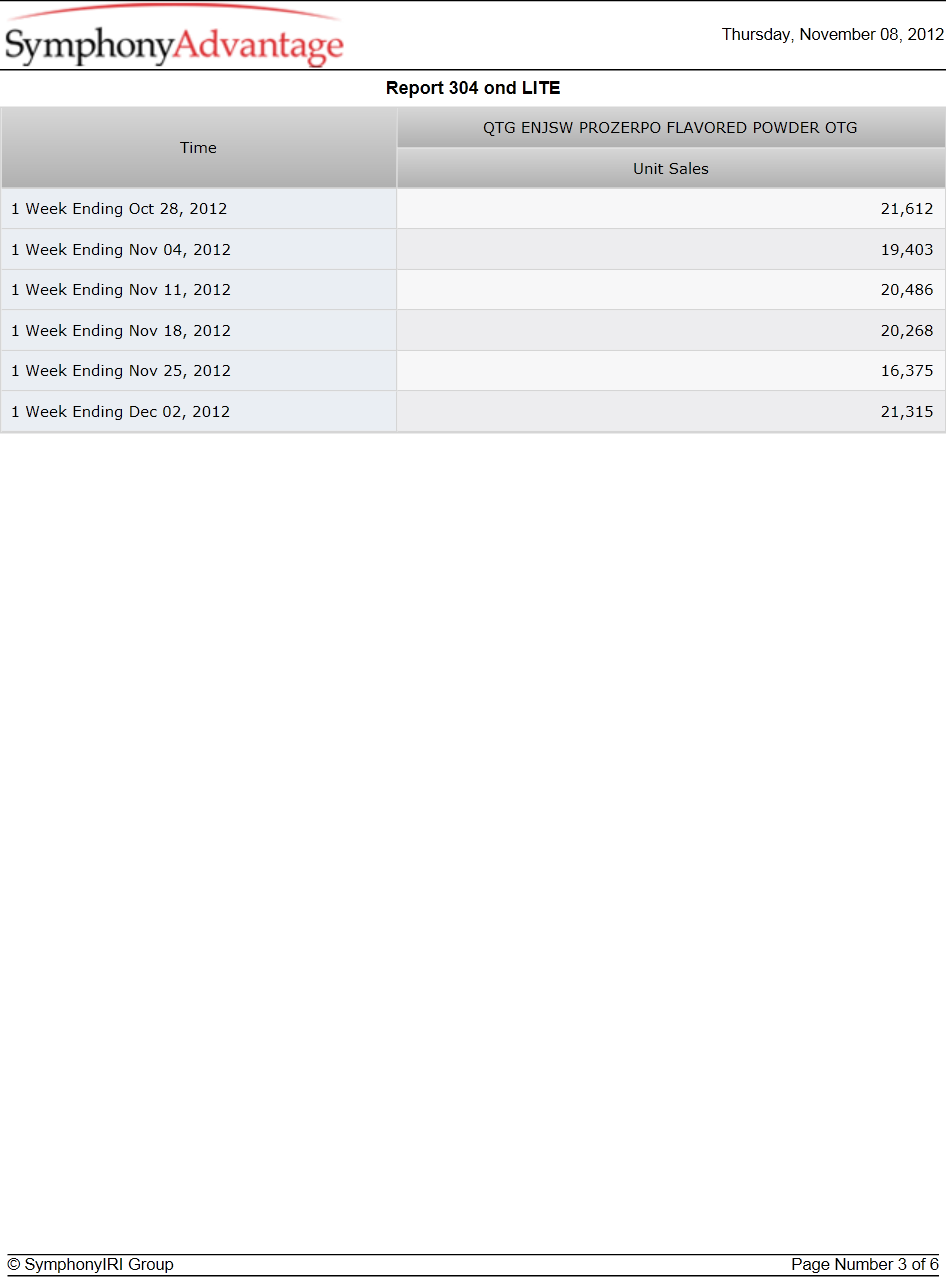Click the 20,486 unit sales value
Screen dimensions: 946x1284
click(907, 290)
